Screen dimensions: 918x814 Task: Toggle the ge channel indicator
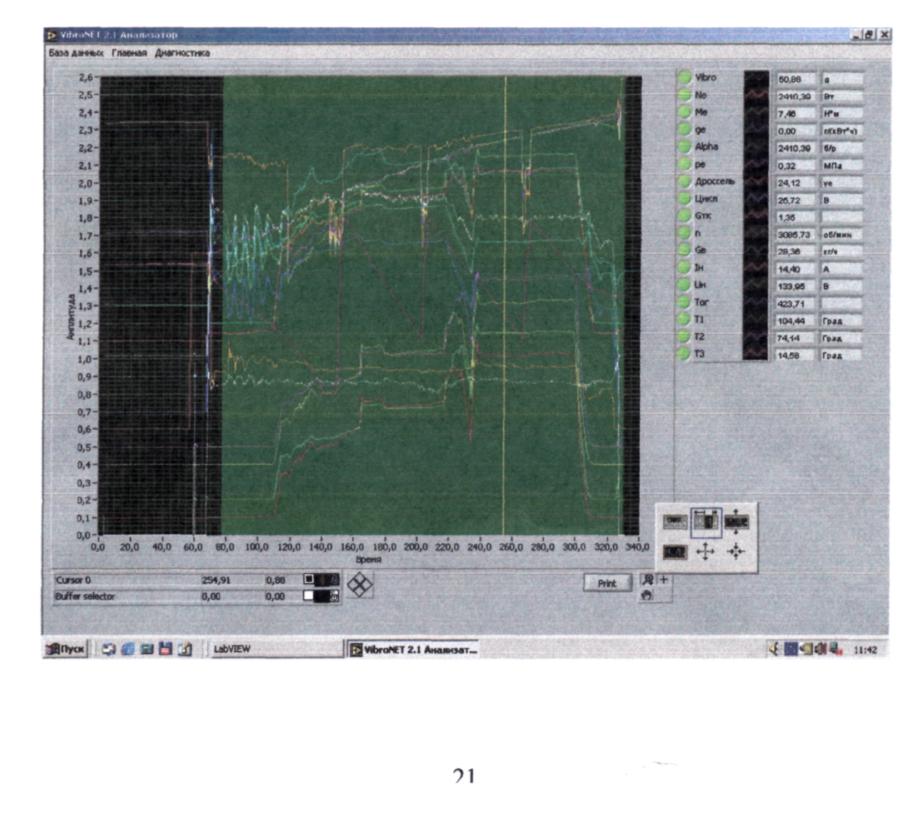coord(684,129)
